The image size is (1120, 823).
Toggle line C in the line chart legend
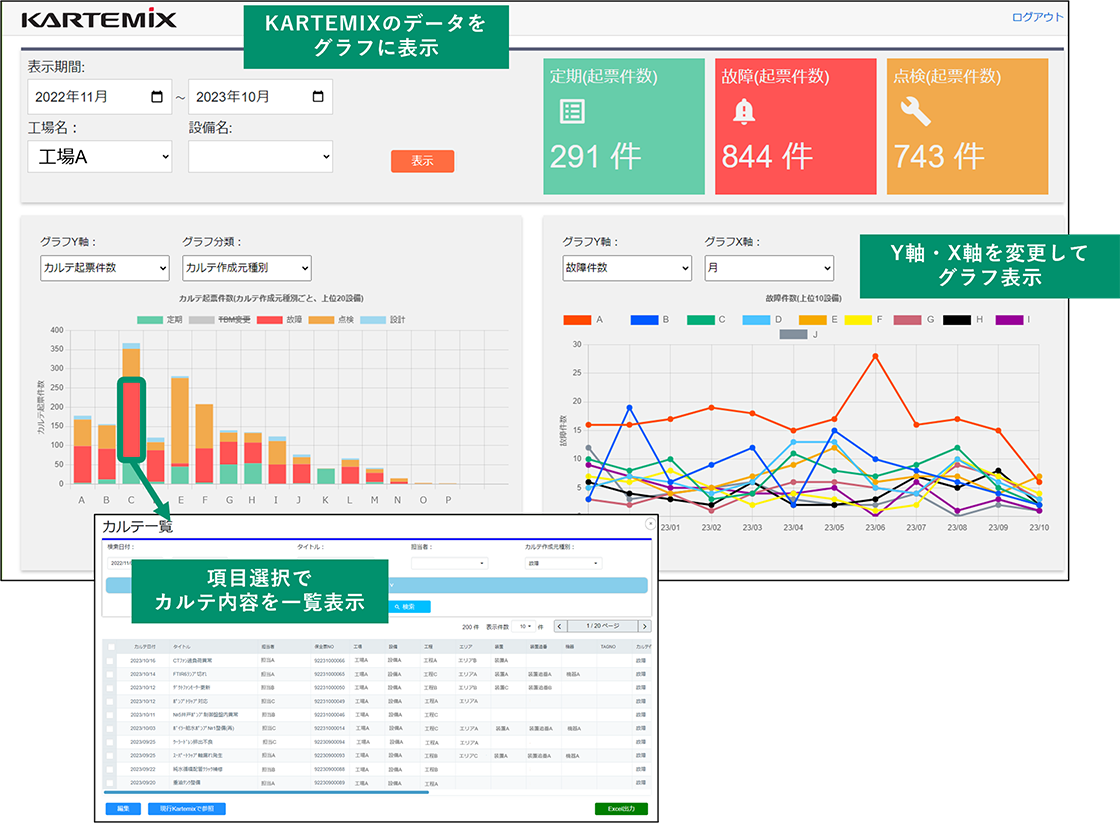(x=706, y=320)
